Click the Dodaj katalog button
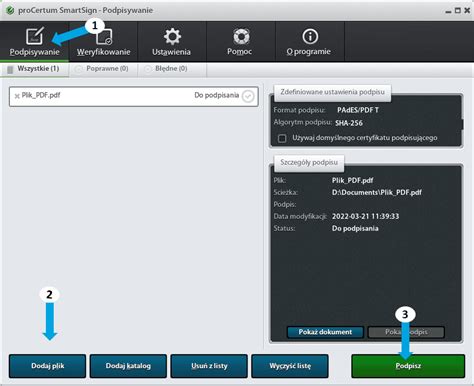474x386 pixels. [128, 366]
